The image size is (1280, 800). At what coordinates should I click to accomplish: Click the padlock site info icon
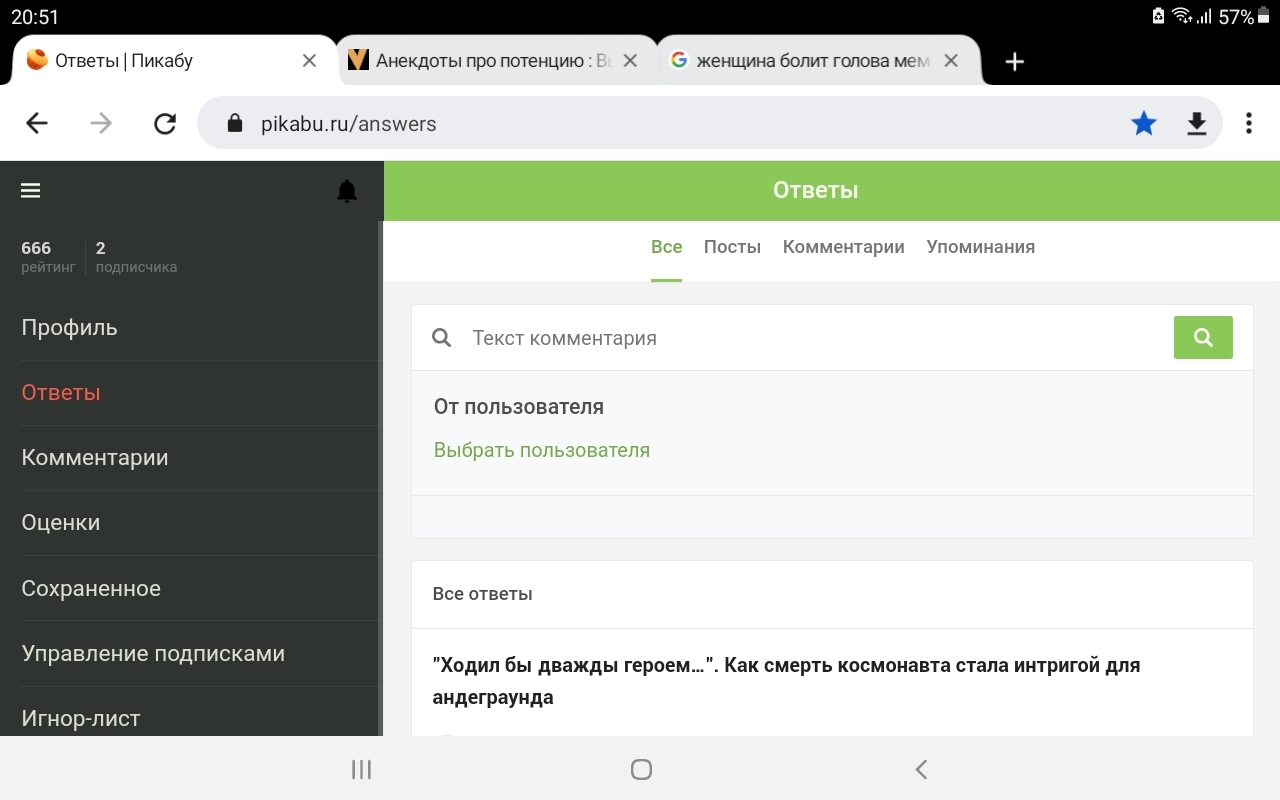click(x=235, y=123)
